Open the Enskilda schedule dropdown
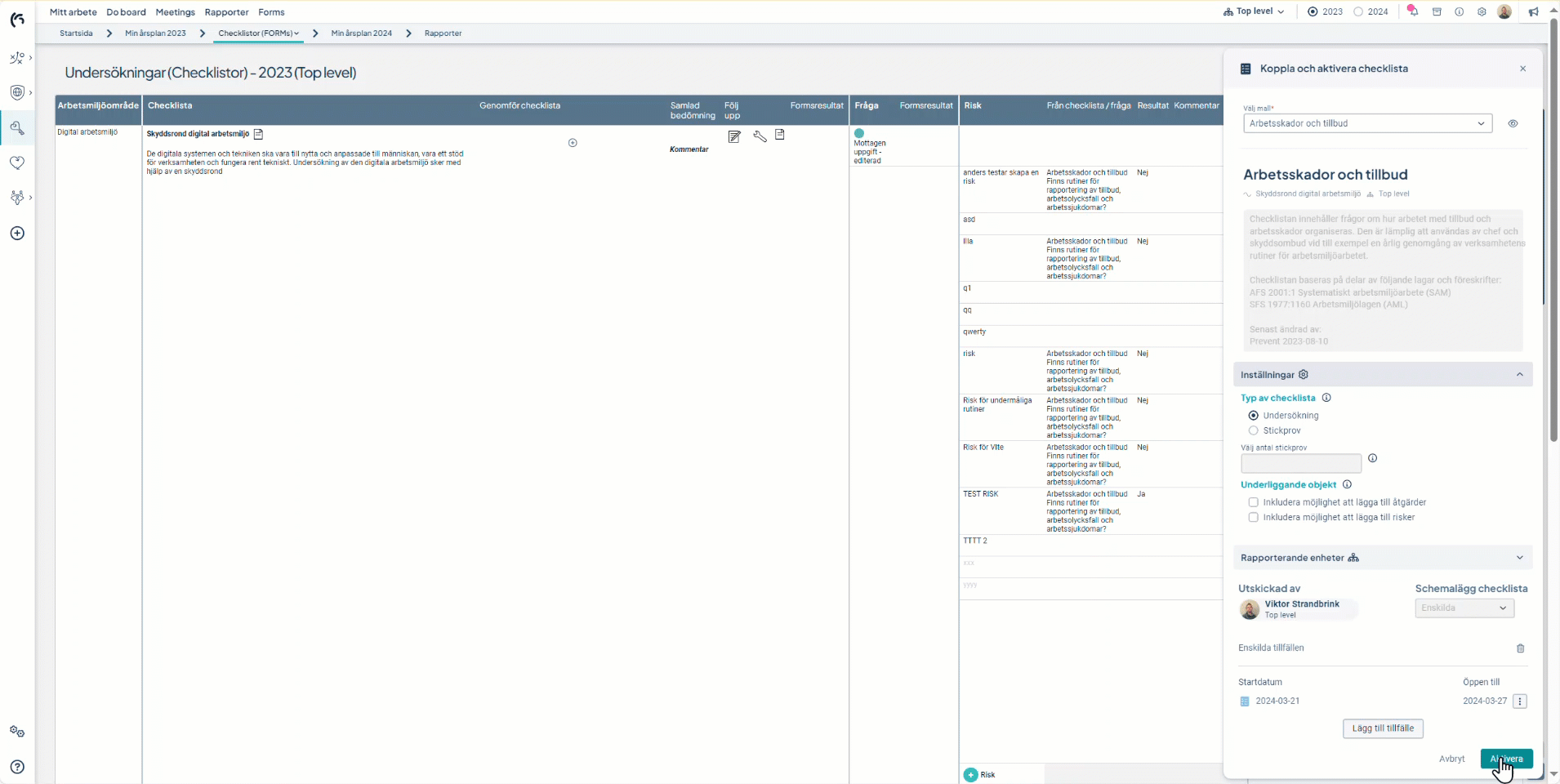1560x784 pixels. [x=1464, y=608]
